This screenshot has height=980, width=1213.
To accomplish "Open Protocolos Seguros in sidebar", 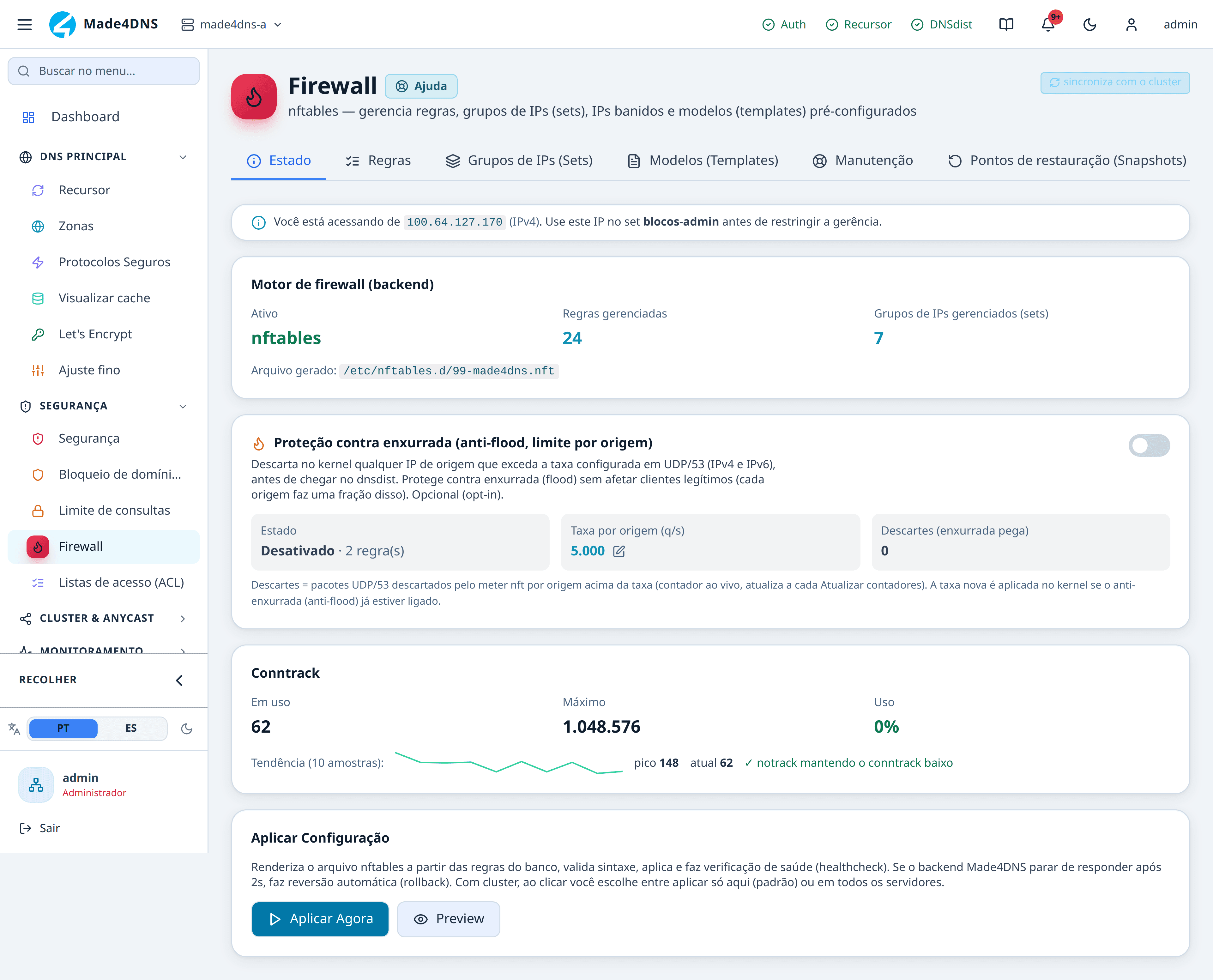I will click(104, 262).
